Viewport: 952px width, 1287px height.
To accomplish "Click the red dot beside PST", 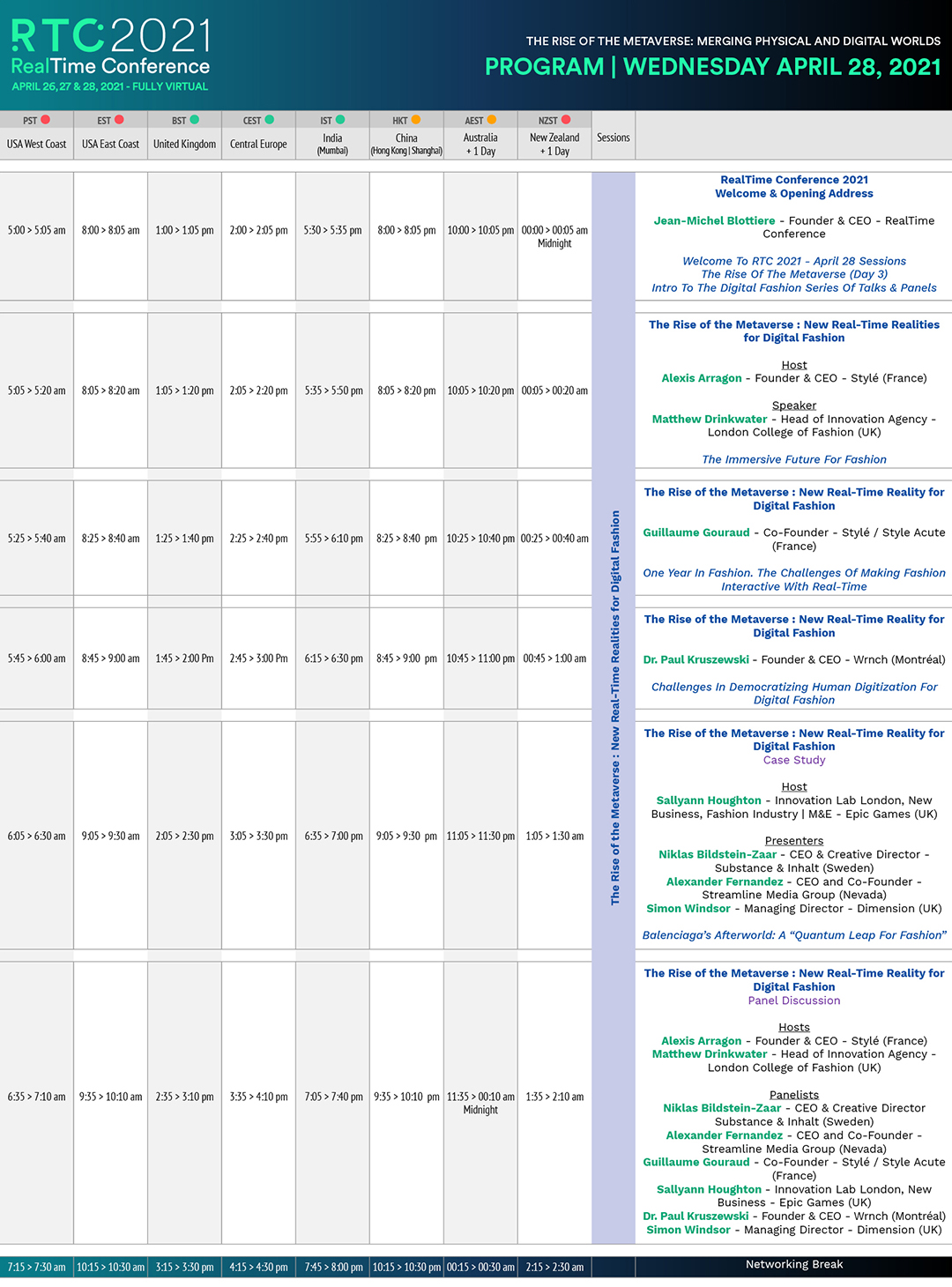I will coord(45,120).
